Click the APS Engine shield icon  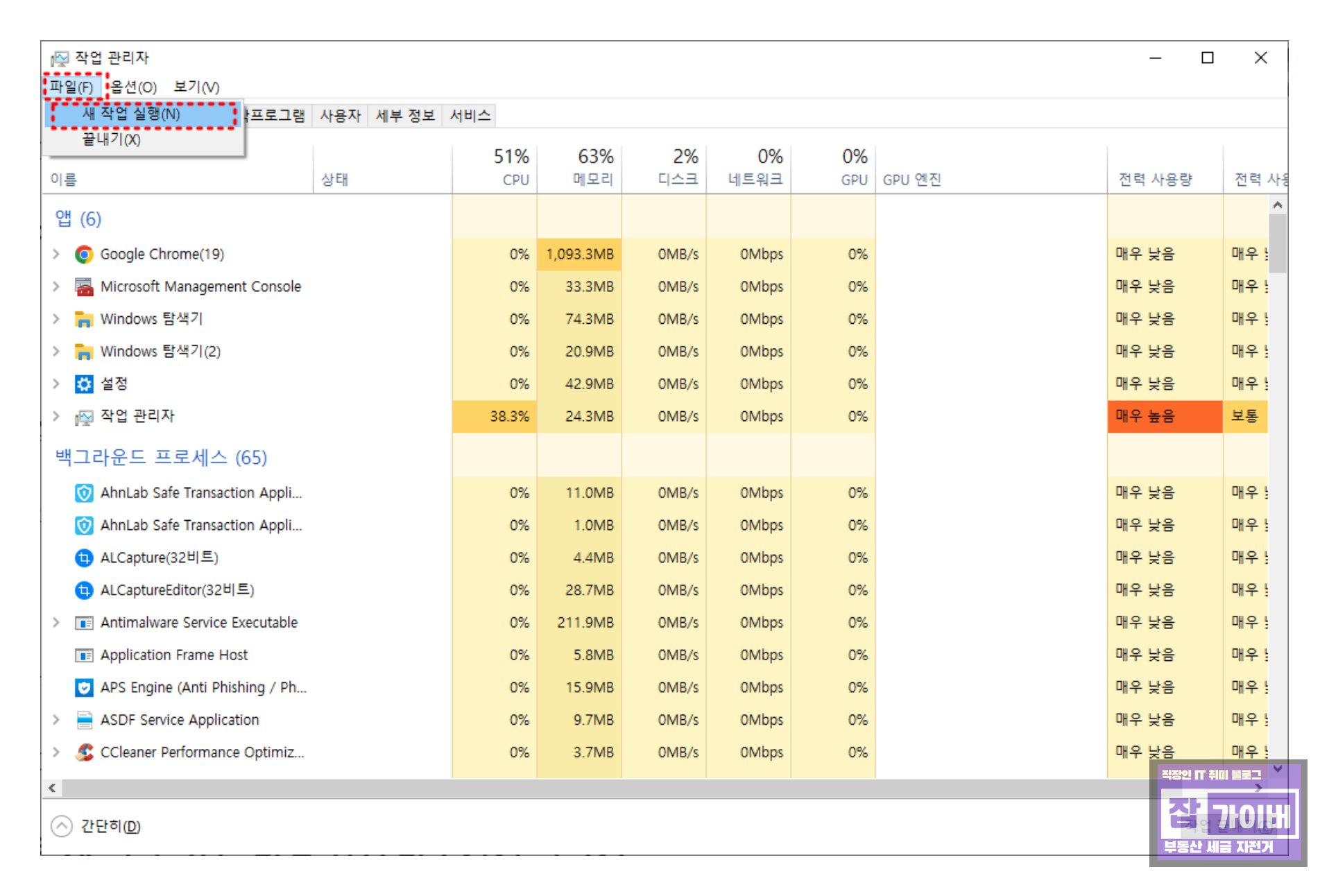coord(84,688)
